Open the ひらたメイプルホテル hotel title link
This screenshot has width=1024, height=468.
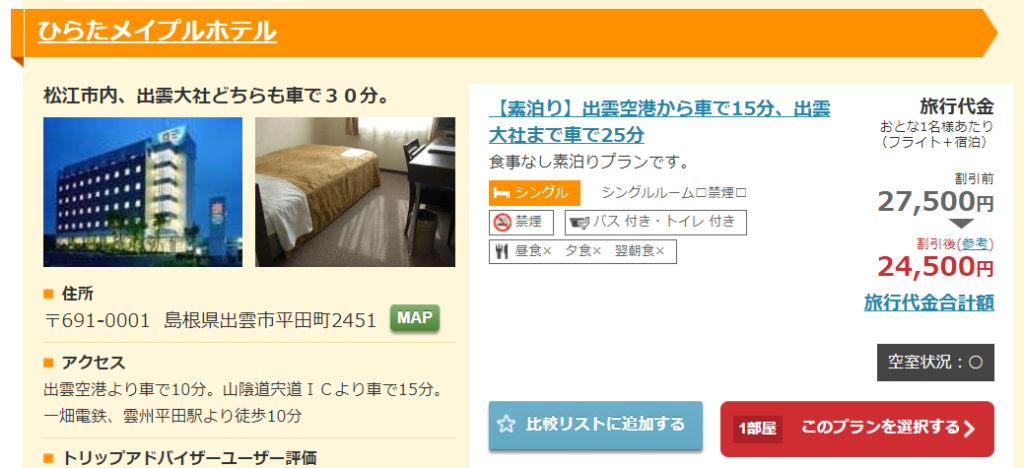click(x=157, y=31)
